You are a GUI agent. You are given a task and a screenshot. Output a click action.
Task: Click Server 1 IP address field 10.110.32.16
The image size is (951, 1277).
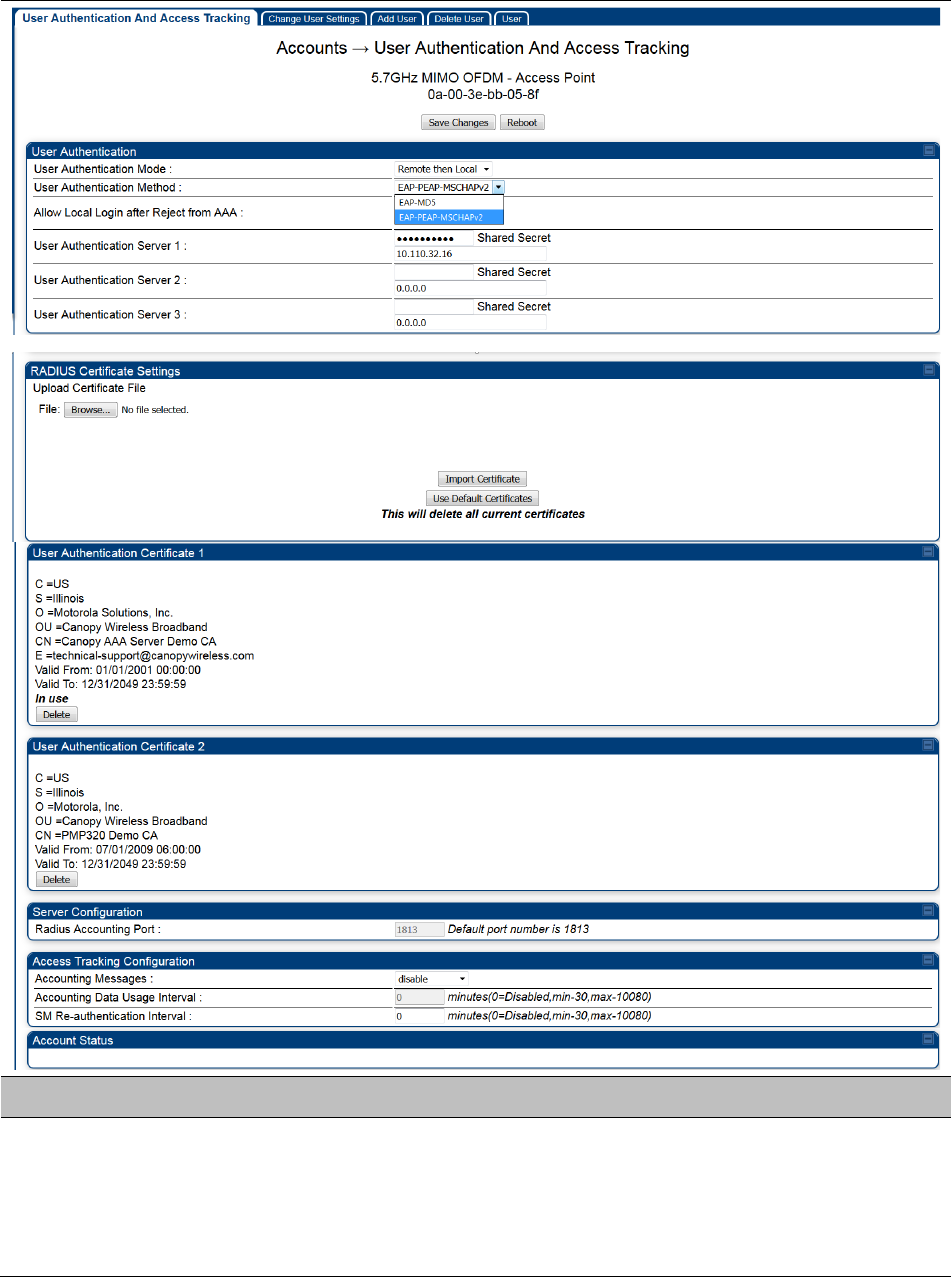click(x=470, y=254)
